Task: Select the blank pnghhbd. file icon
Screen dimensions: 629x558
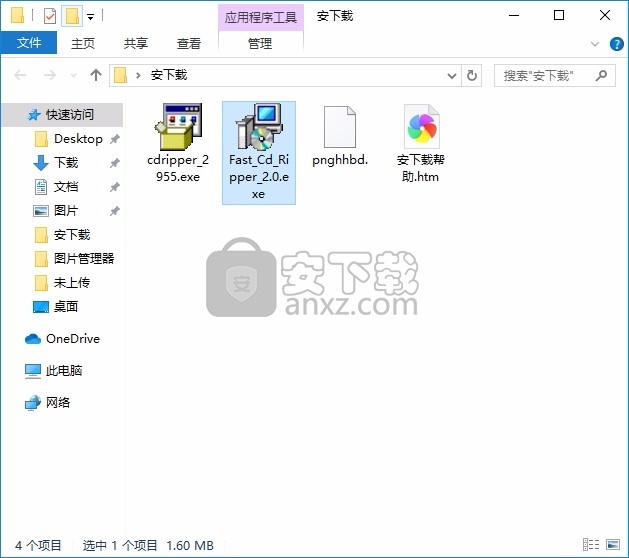Action: pyautogui.click(x=340, y=127)
